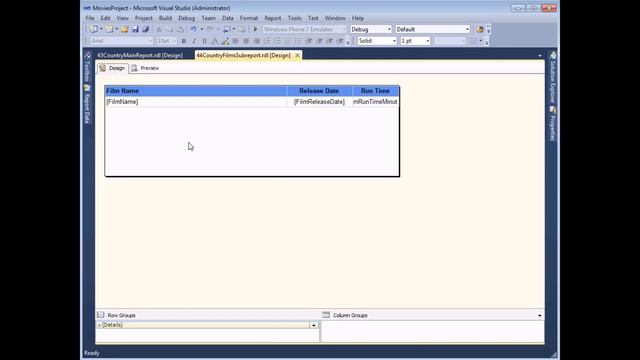Center text using toolbar icon
Image resolution: width=640 pixels, height=360 pixels.
(246, 41)
